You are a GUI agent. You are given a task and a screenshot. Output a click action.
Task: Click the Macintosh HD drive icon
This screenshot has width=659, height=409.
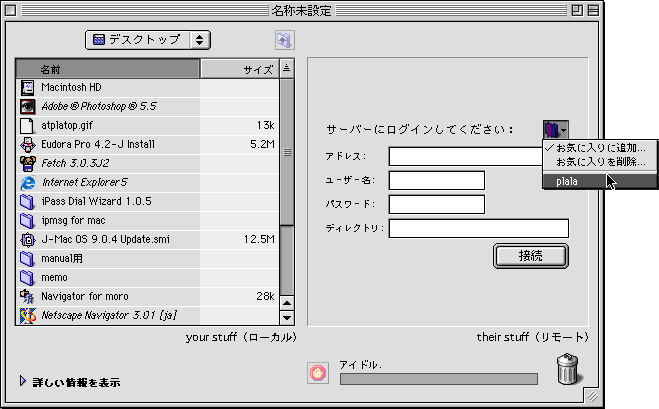coord(28,87)
